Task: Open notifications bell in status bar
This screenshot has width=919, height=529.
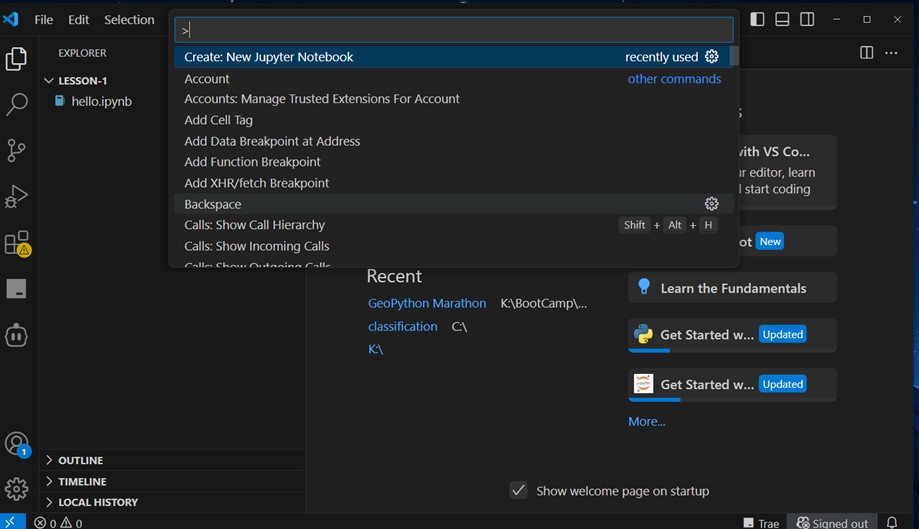Action: tap(891, 522)
